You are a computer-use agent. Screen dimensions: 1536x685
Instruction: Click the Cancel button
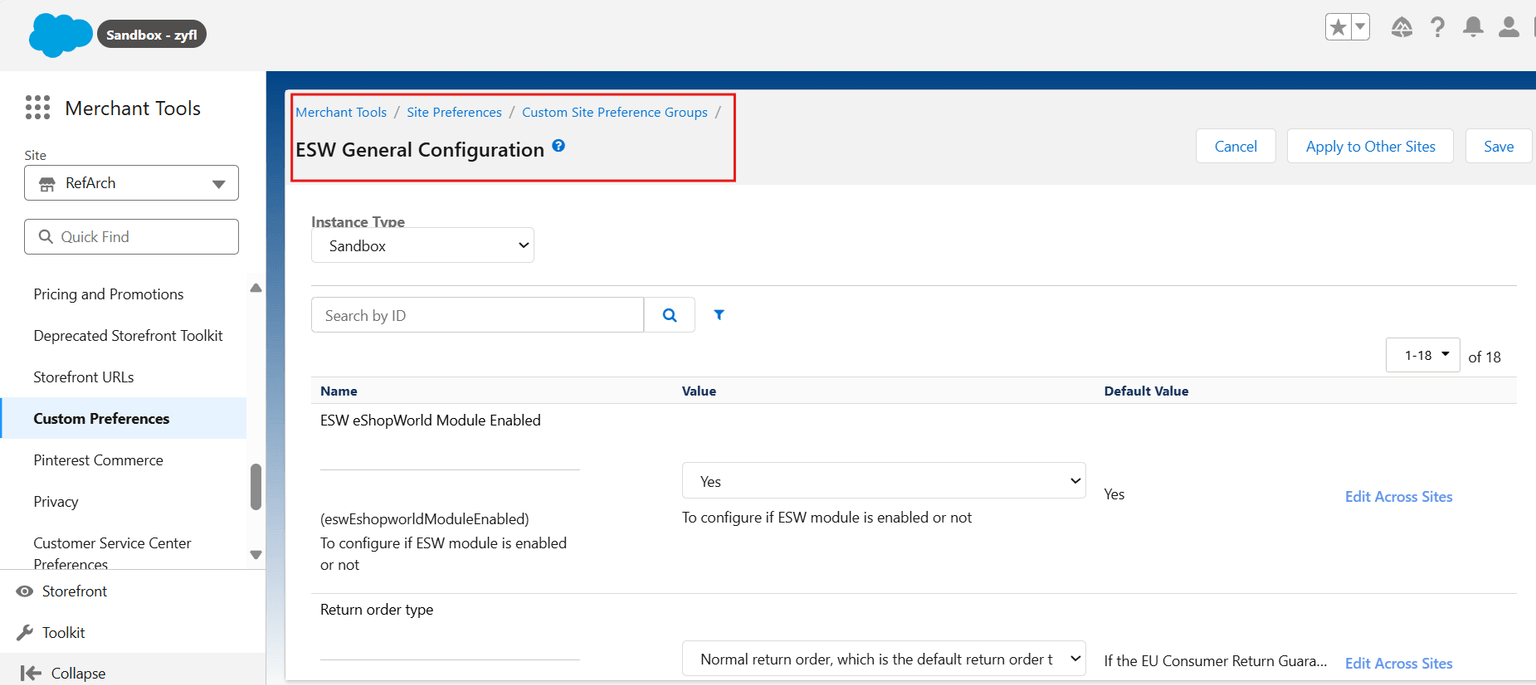coord(1236,146)
